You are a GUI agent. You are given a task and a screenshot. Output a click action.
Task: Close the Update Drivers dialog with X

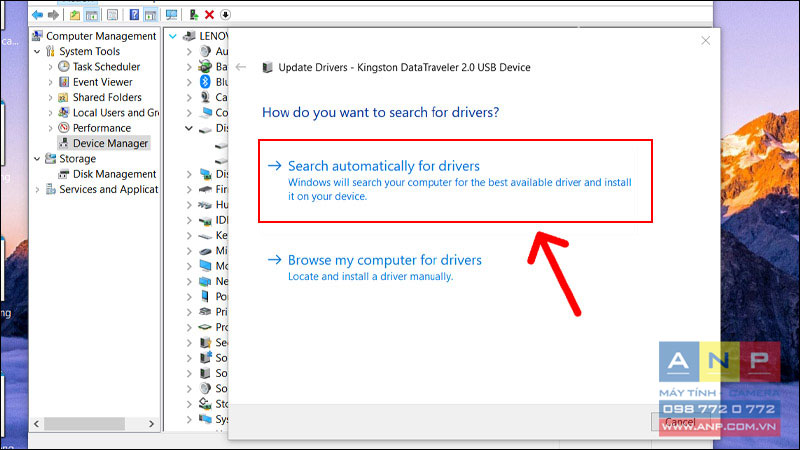coord(706,40)
